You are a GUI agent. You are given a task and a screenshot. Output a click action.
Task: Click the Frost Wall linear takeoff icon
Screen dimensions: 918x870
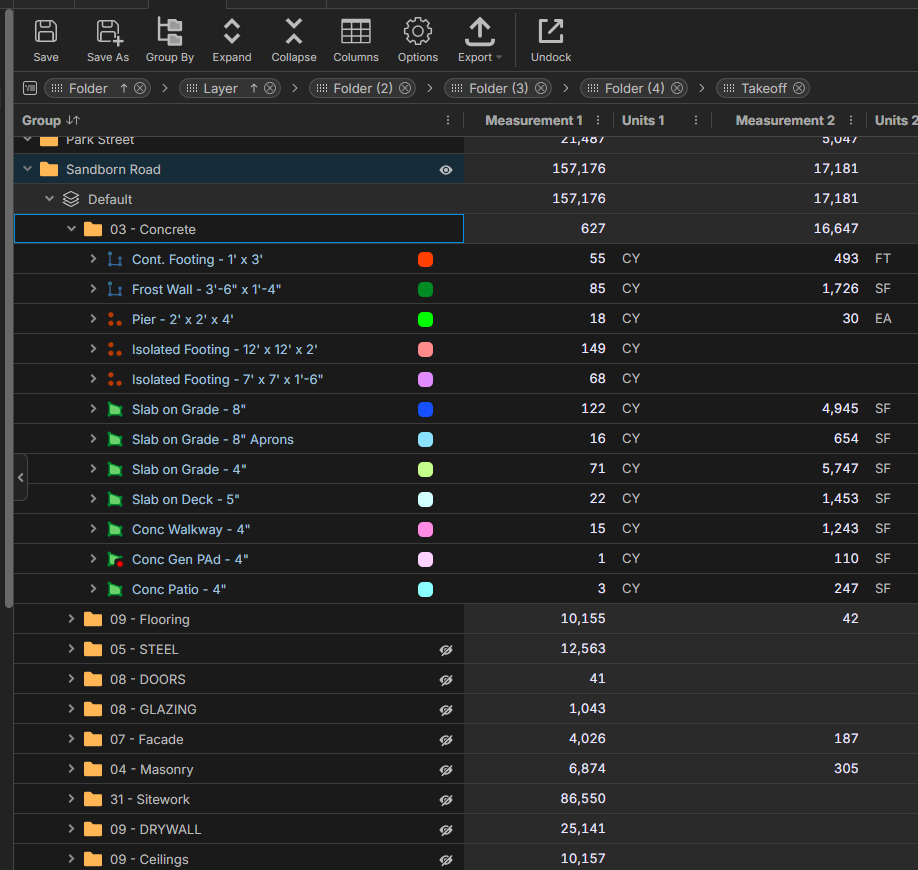pos(115,289)
